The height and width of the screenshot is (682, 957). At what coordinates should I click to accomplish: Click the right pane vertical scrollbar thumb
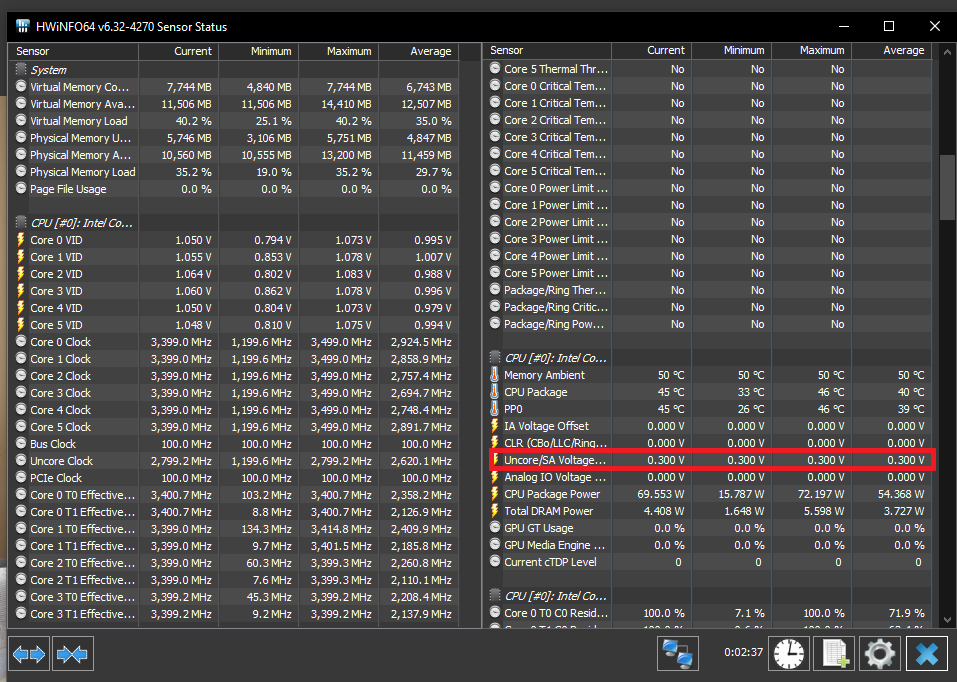click(947, 187)
